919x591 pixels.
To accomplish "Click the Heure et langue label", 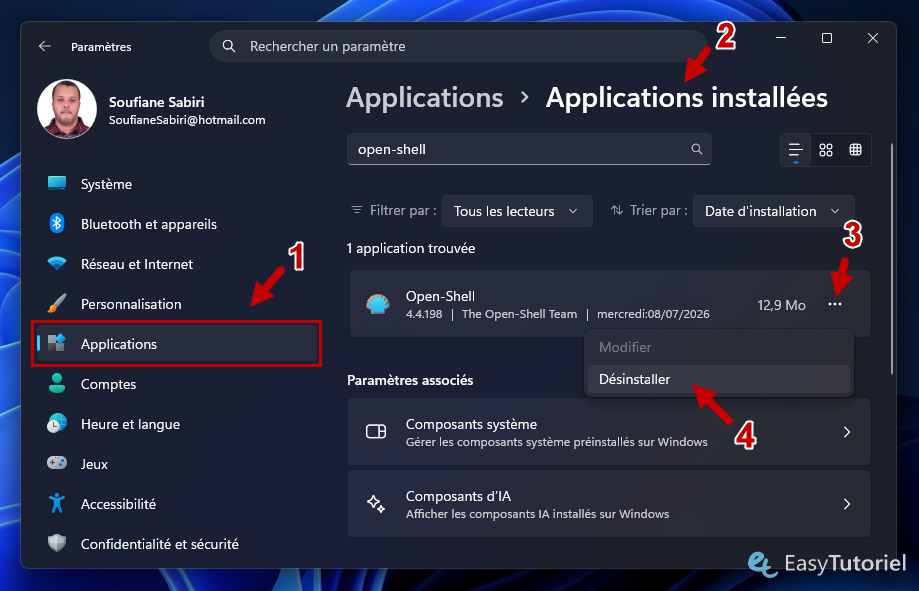I will [x=130, y=424].
